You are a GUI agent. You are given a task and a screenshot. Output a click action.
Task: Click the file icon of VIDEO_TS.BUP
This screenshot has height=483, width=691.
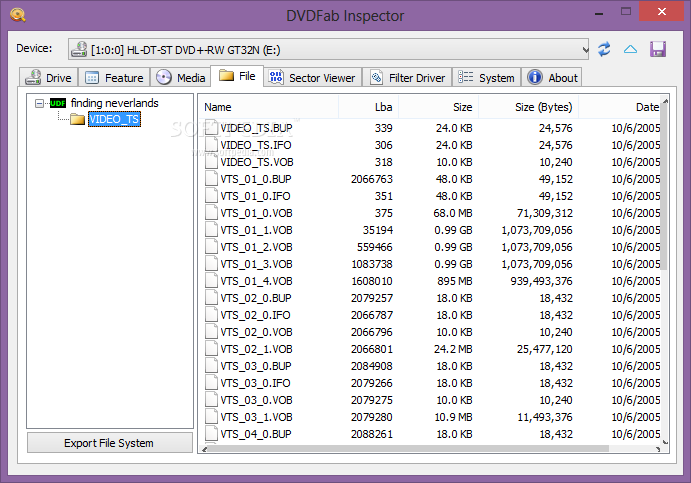(x=212, y=128)
